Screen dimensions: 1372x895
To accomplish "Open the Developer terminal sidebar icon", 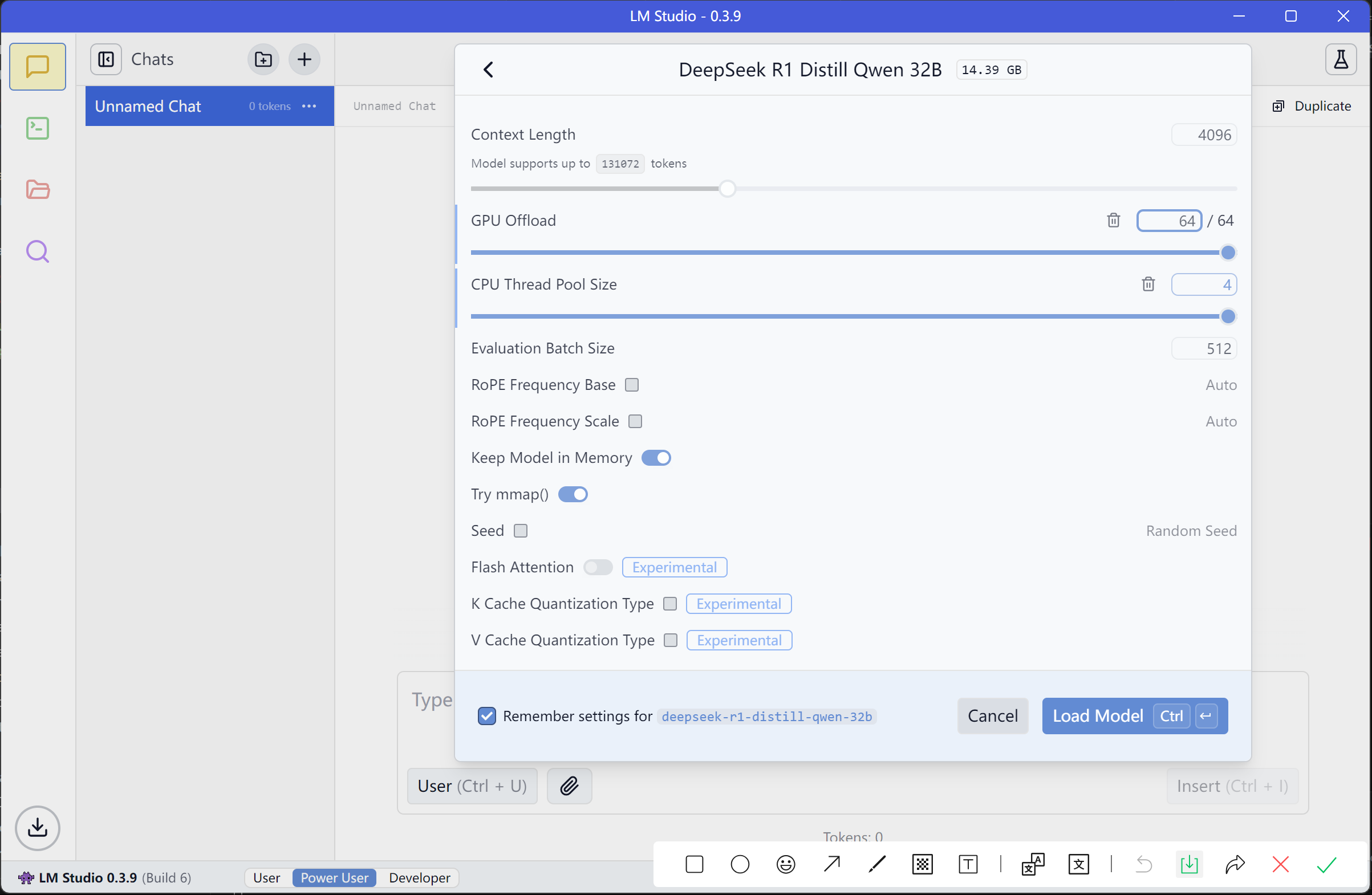I will 38,128.
